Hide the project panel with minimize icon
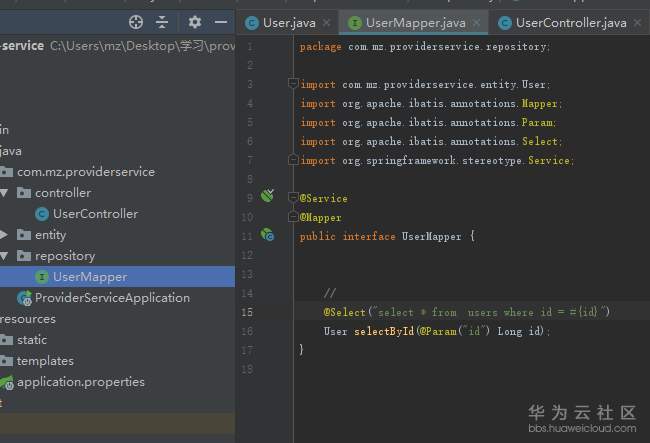This screenshot has width=650, height=443. coord(221,22)
